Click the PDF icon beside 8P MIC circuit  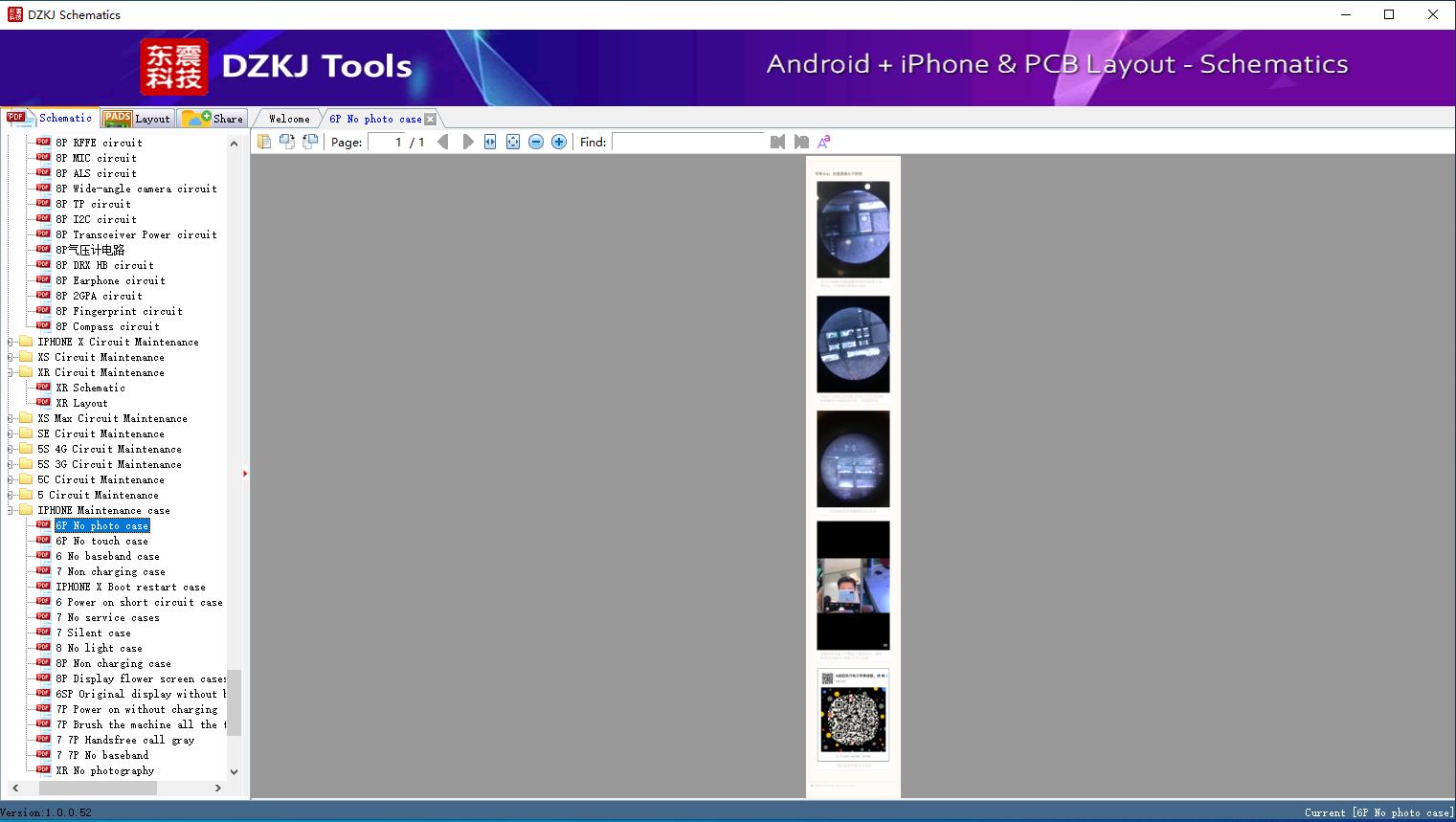pyautogui.click(x=43, y=158)
